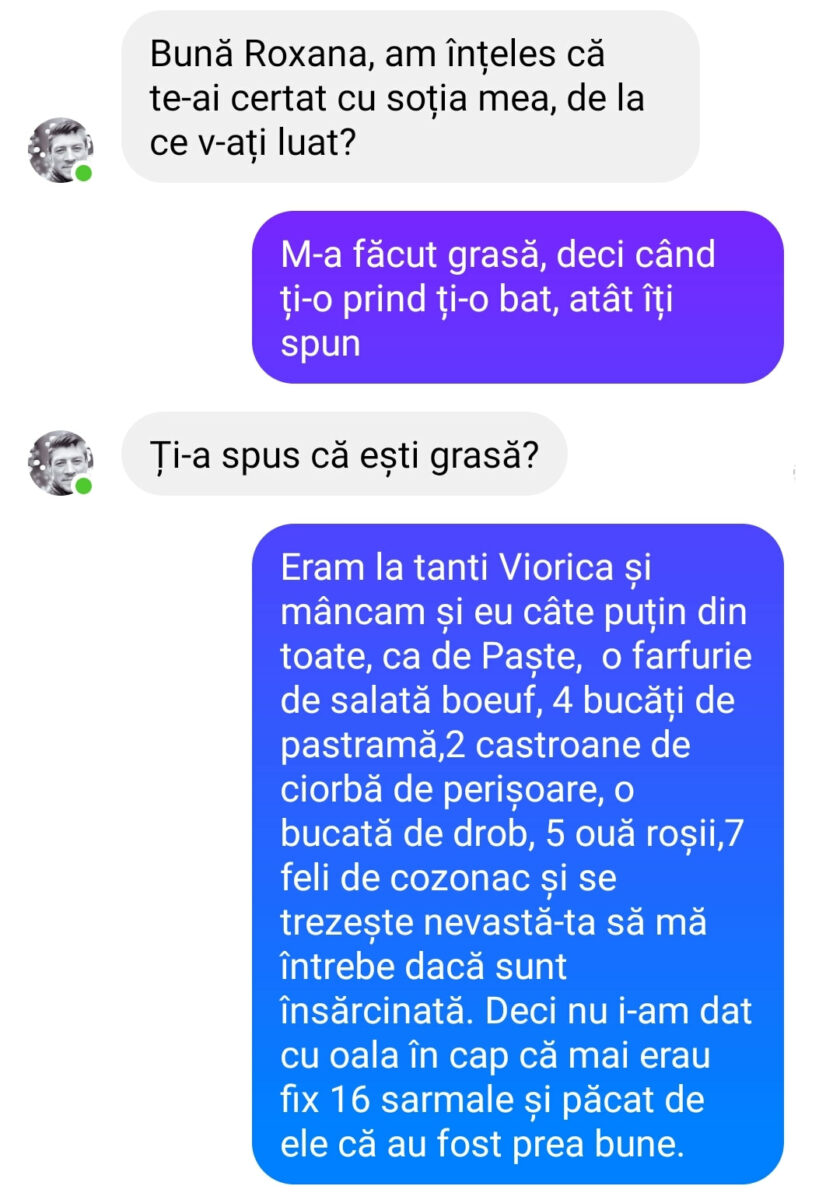Select the gray bubble "Ți-a spus că ești grasă?"
This screenshot has height=1200, width=840.
(344, 453)
